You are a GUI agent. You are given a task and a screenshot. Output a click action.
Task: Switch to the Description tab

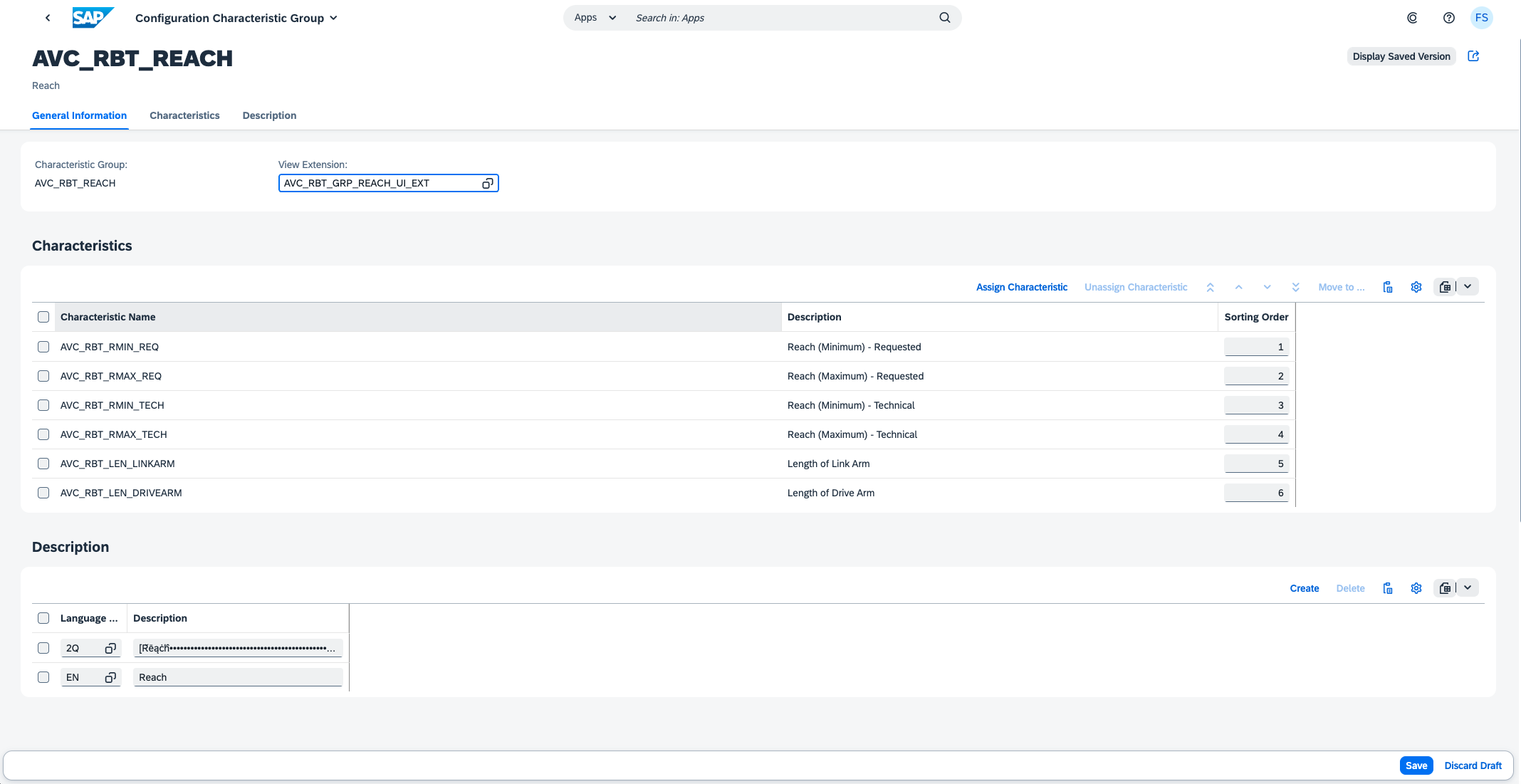(269, 115)
